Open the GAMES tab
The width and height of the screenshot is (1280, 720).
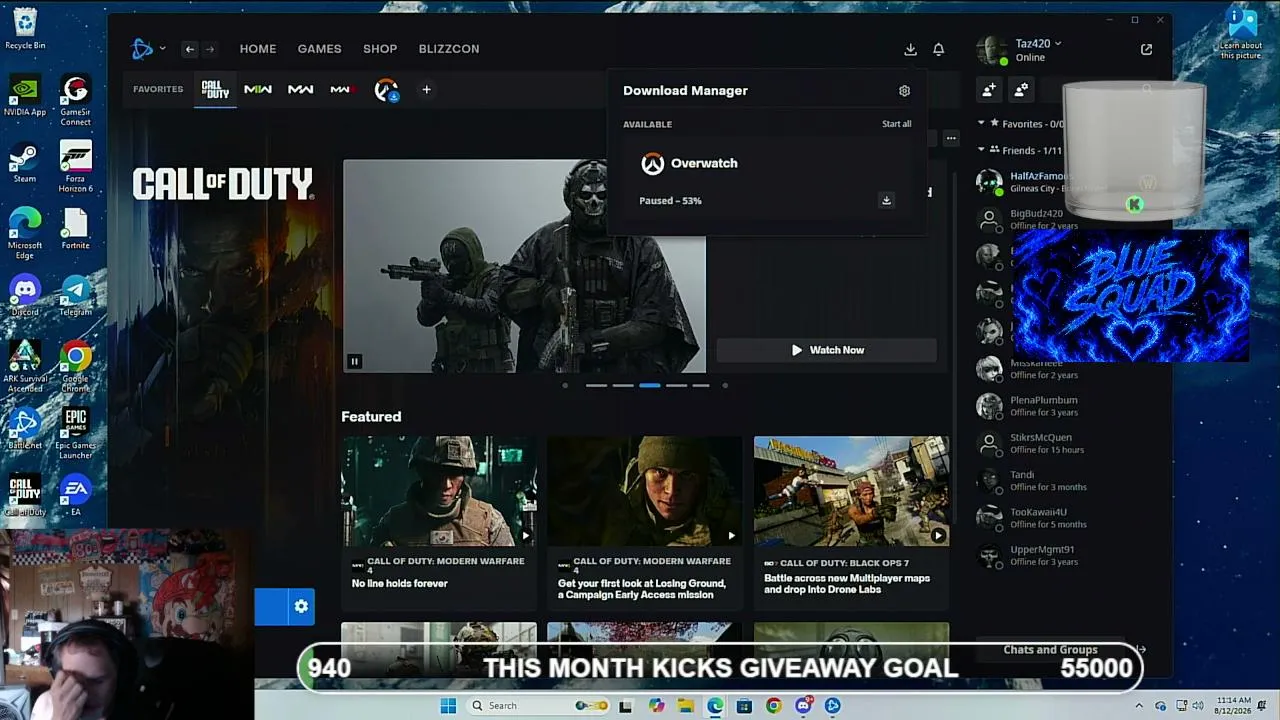click(x=319, y=49)
